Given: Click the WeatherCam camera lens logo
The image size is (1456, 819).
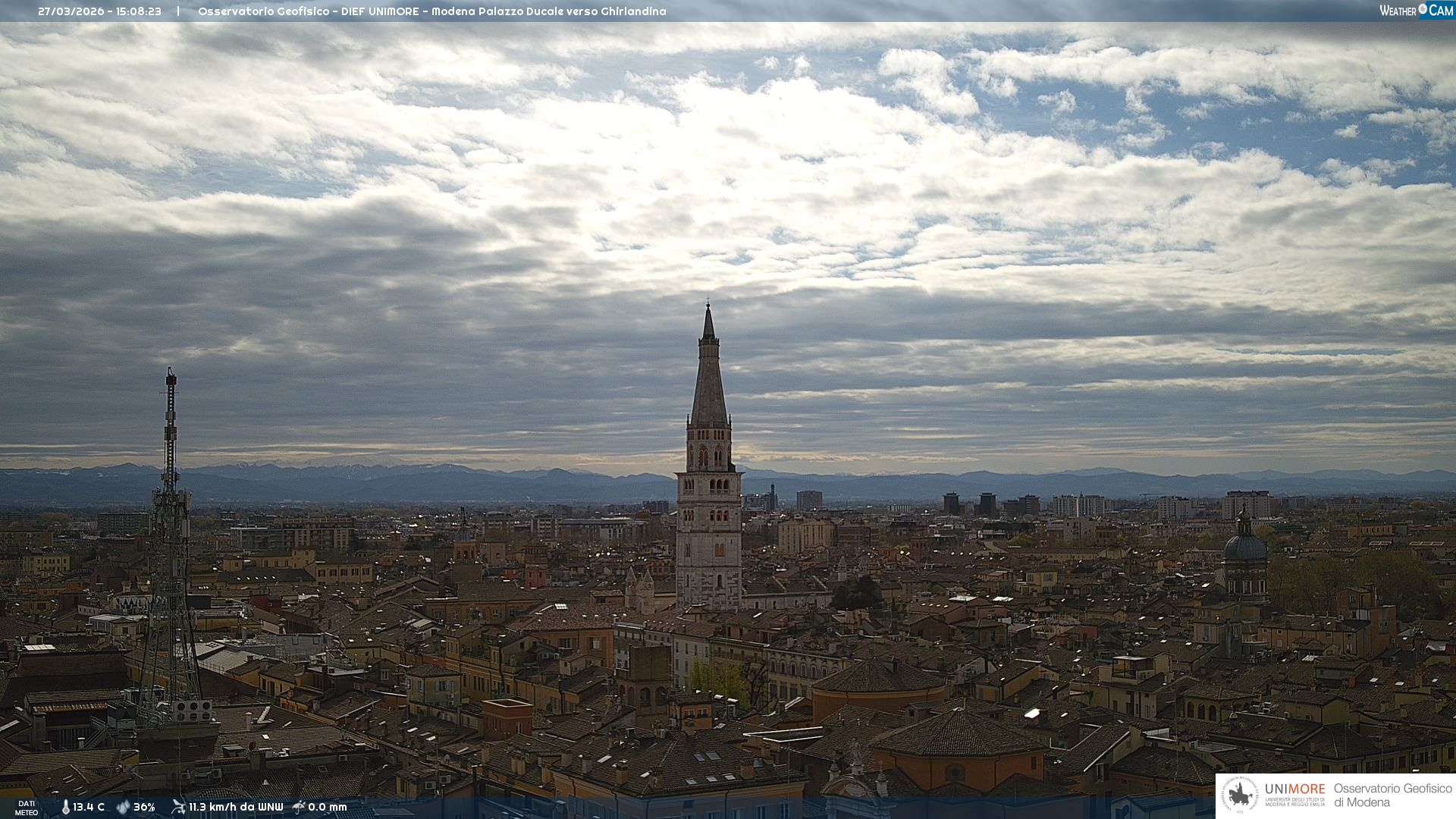Looking at the screenshot, I should click(x=1423, y=9).
